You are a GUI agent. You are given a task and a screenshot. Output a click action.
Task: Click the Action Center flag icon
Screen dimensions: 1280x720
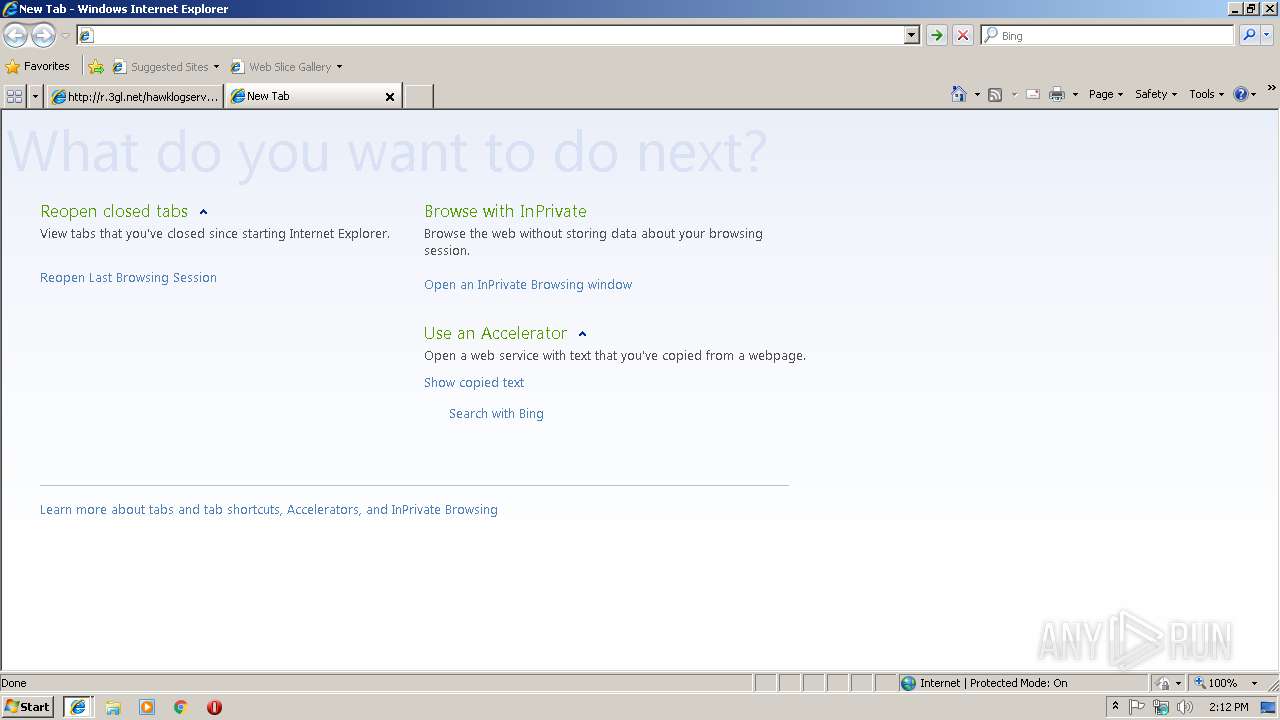pyautogui.click(x=1137, y=707)
